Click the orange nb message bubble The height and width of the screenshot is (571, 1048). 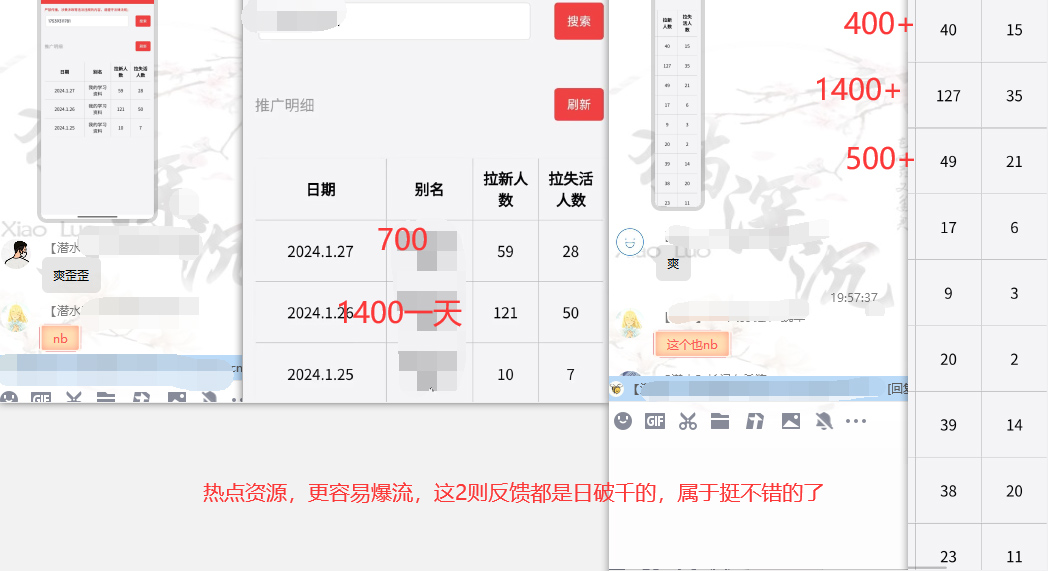(x=60, y=338)
